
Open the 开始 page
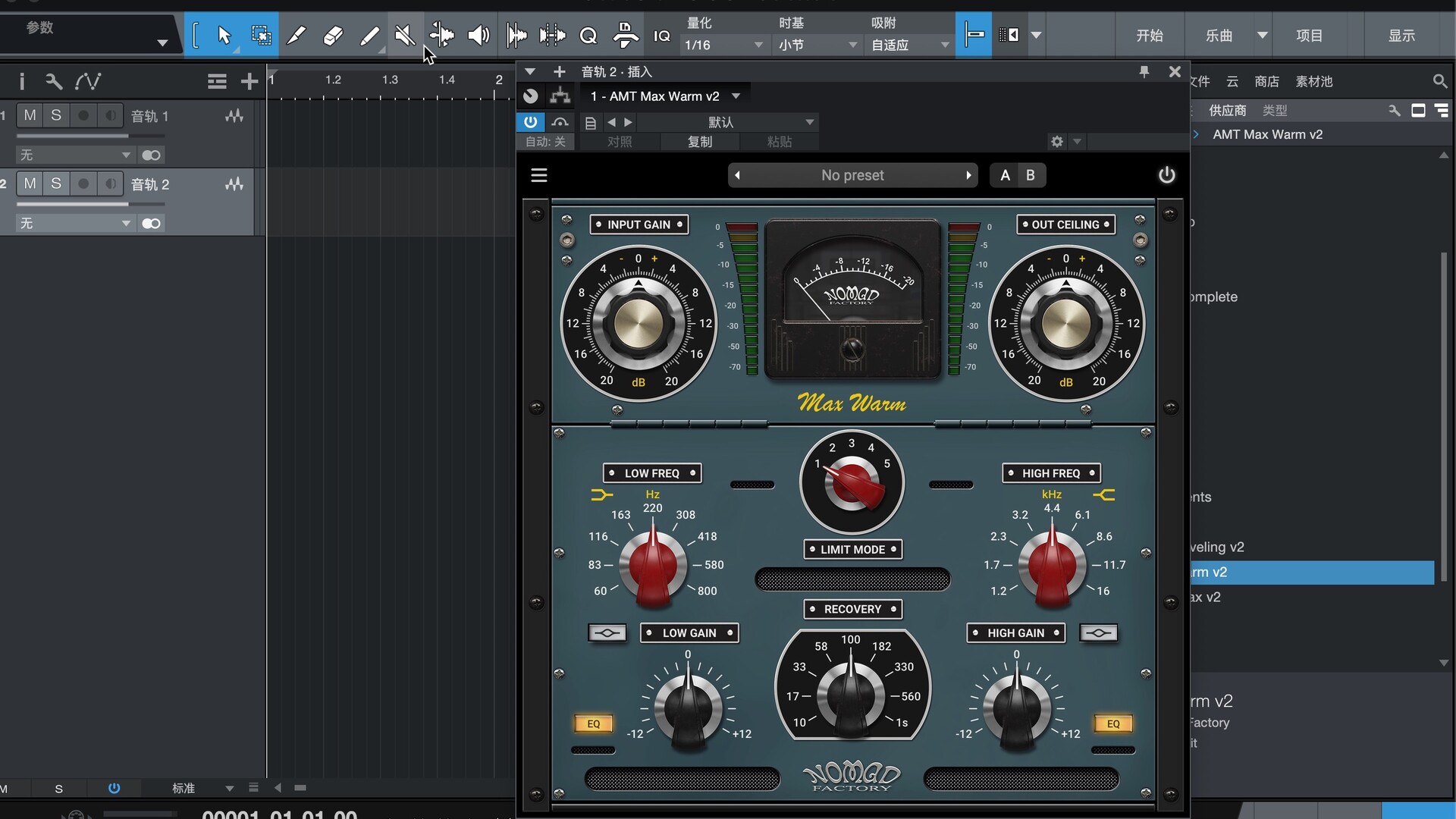(x=1149, y=36)
